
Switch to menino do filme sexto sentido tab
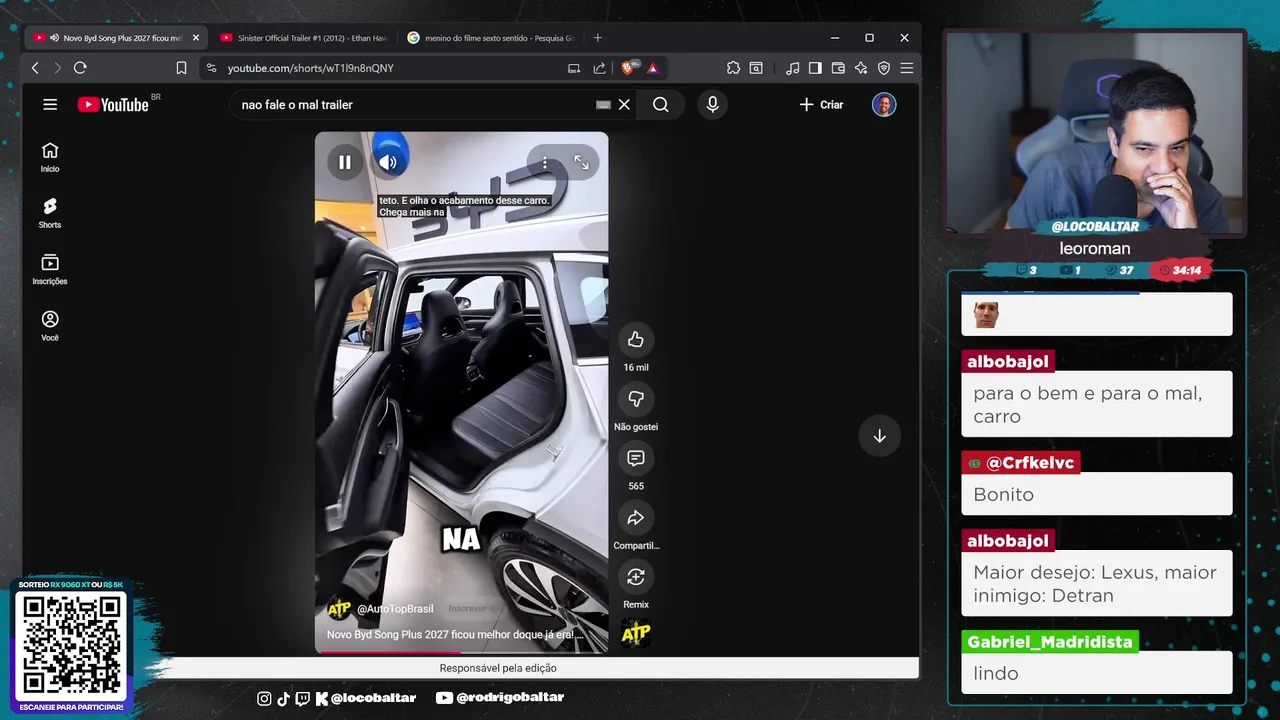pyautogui.click(x=491, y=38)
